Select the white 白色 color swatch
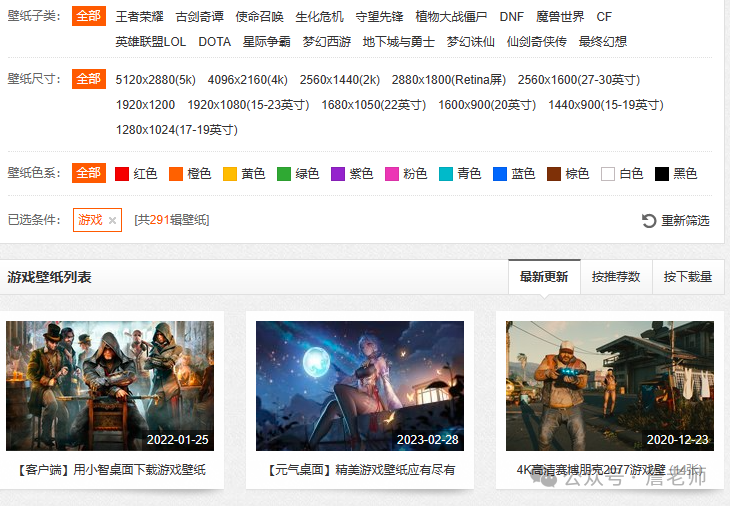 (x=608, y=174)
